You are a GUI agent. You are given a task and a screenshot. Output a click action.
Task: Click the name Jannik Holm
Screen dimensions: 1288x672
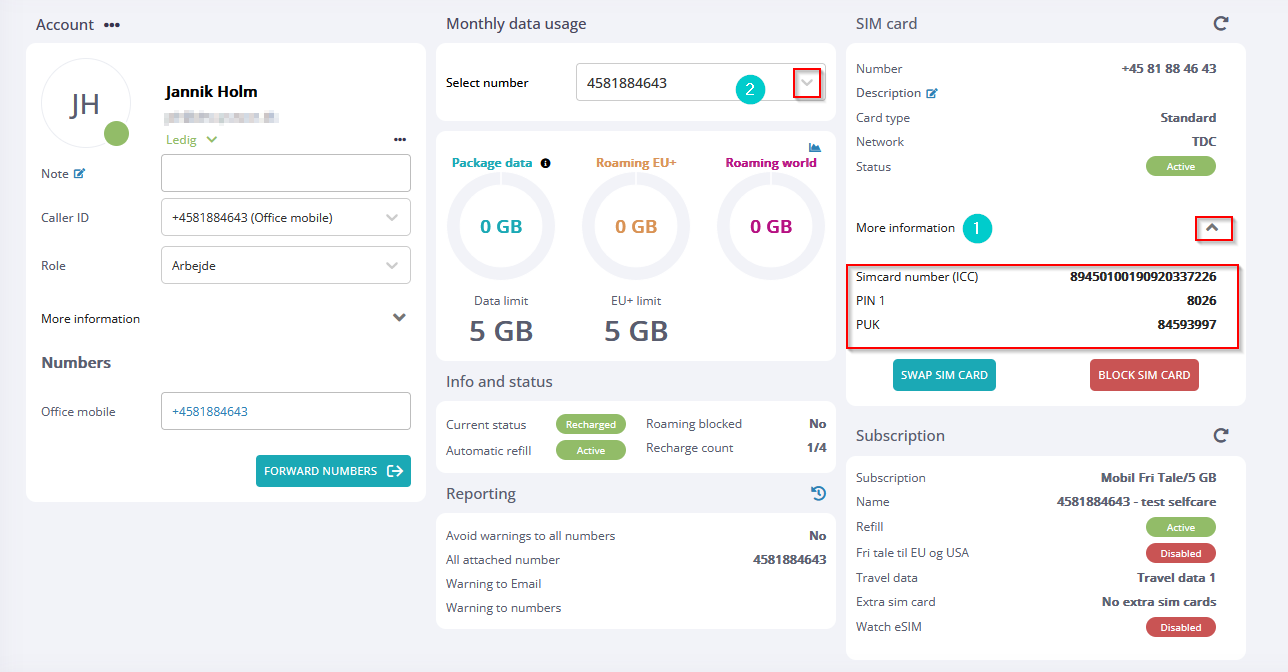[211, 92]
